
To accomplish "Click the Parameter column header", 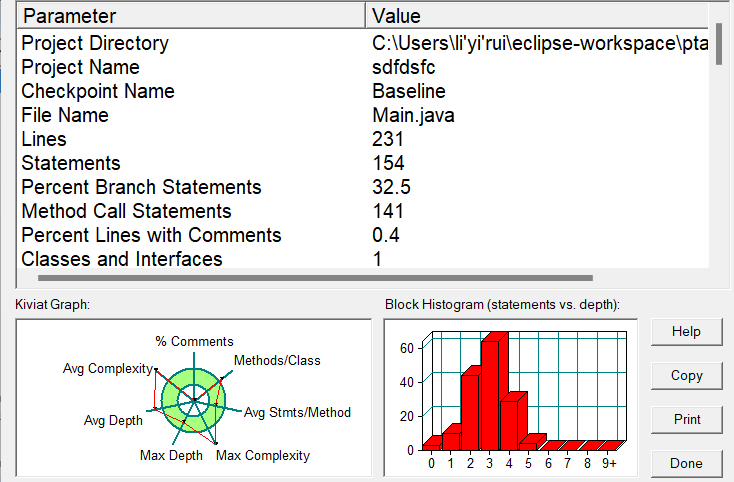I will tap(191, 16).
